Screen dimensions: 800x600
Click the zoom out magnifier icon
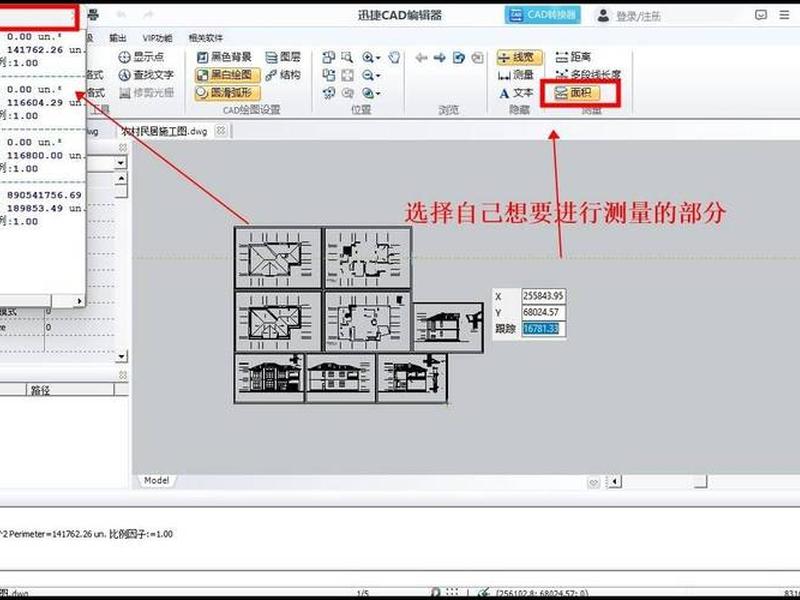367,76
